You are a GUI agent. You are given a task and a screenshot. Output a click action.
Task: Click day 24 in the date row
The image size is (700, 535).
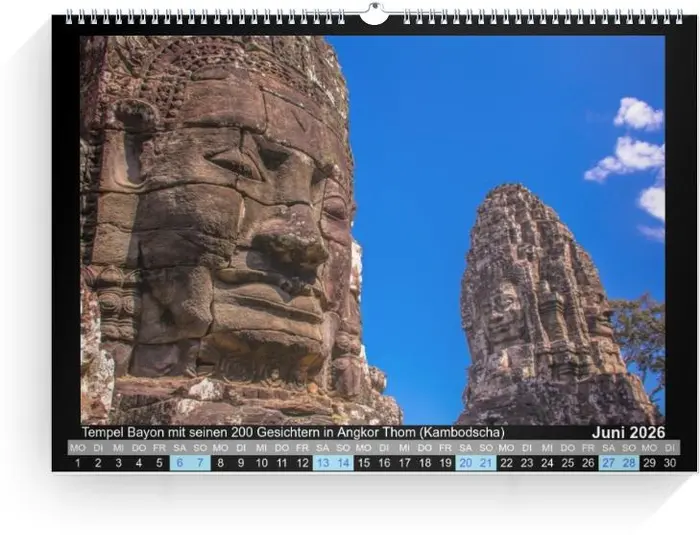(547, 463)
